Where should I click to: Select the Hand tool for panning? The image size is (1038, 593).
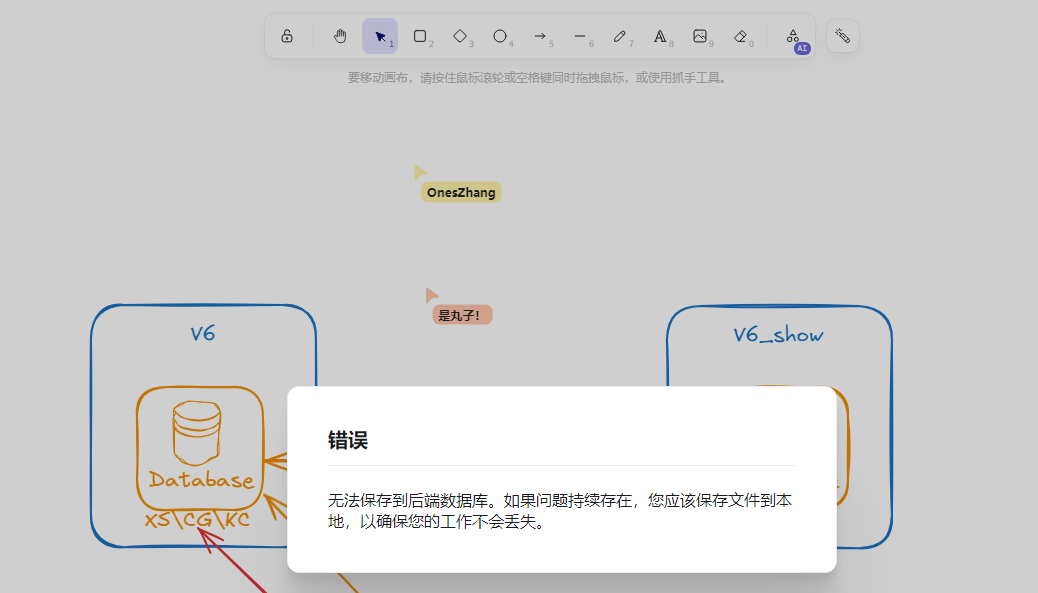340,35
